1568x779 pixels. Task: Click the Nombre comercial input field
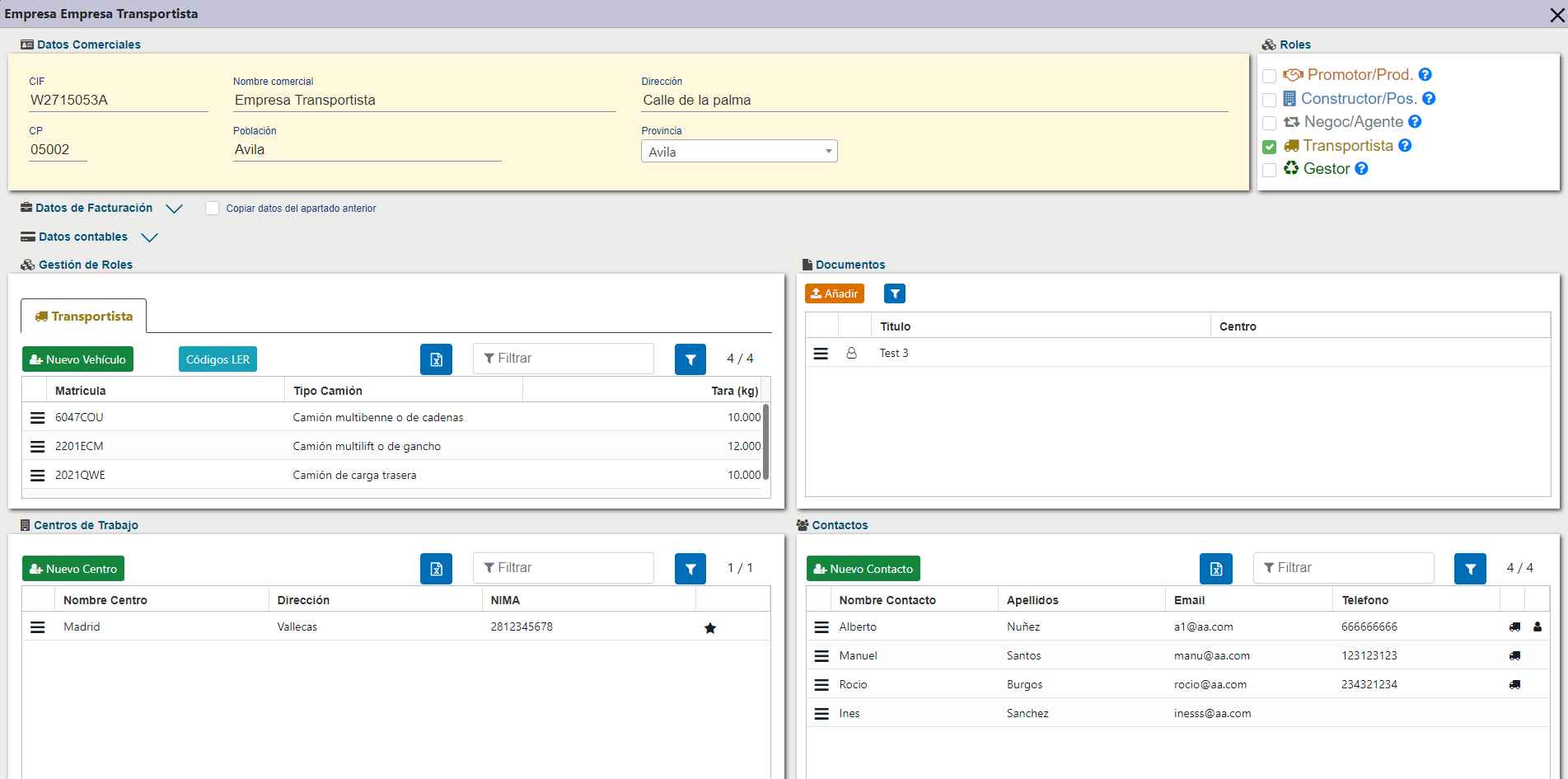coord(424,101)
